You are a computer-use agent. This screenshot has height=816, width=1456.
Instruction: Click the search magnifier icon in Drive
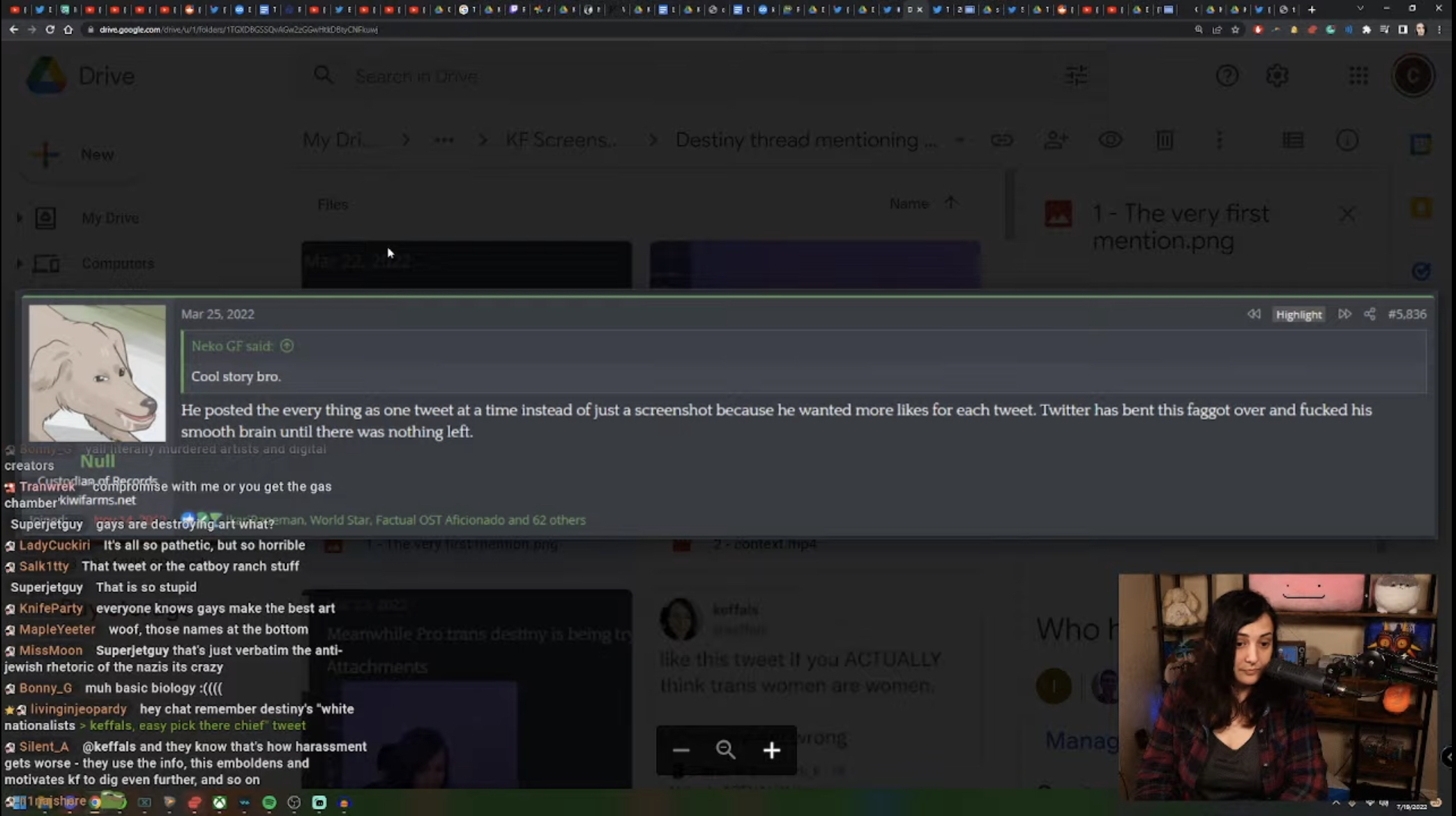[x=323, y=75]
